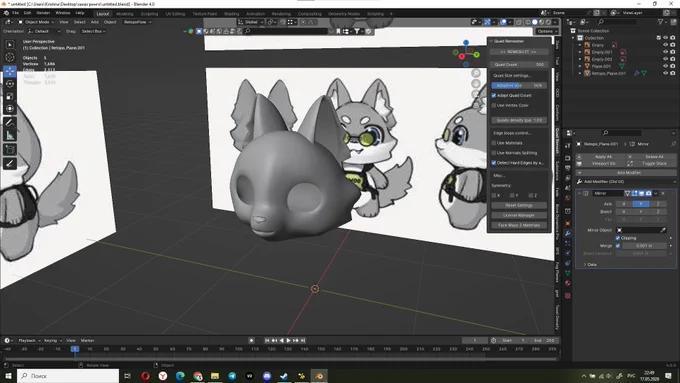This screenshot has height=383, width=680.
Task: Open the RetopoFlow dropdown menu
Action: 137,22
